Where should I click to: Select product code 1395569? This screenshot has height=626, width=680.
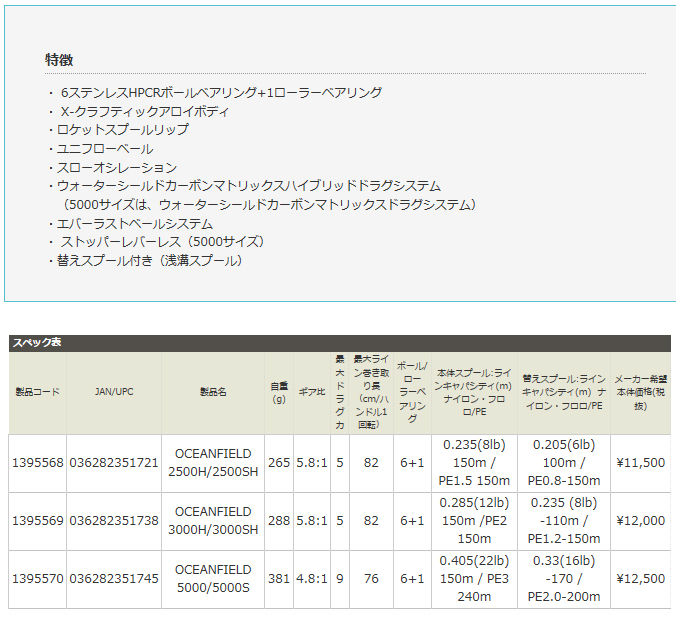[x=38, y=521]
